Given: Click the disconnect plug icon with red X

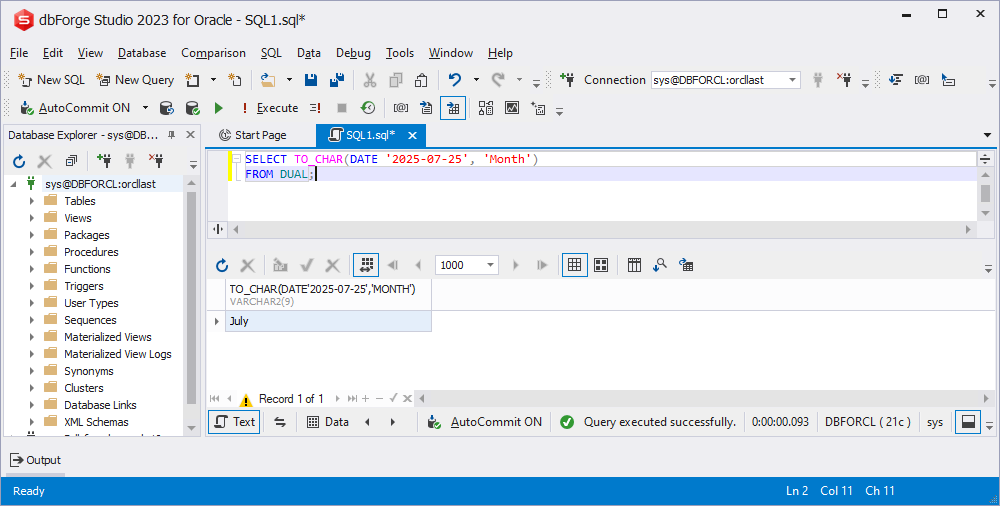Looking at the screenshot, I should (x=844, y=80).
